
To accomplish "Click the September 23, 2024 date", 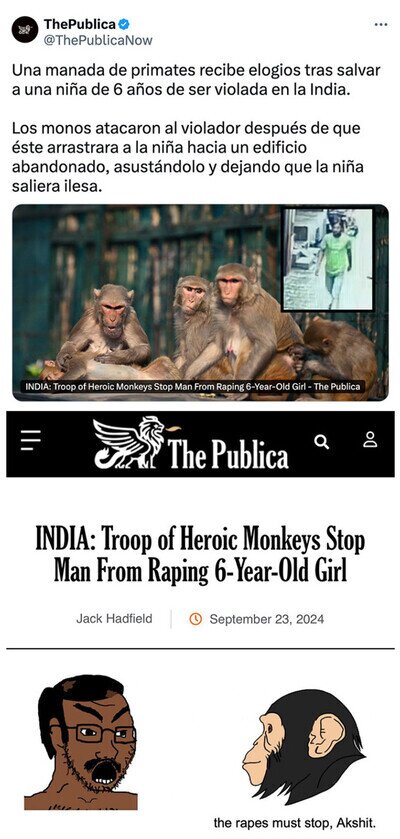I will 267,619.
